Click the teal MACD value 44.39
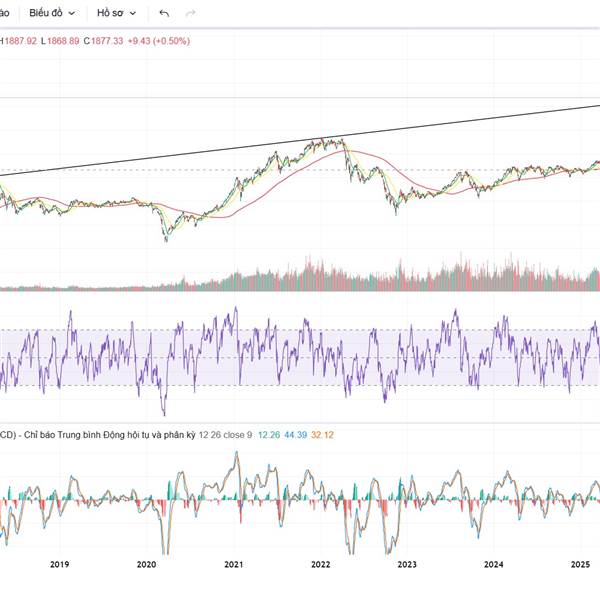The width and height of the screenshot is (600, 600). 295,434
